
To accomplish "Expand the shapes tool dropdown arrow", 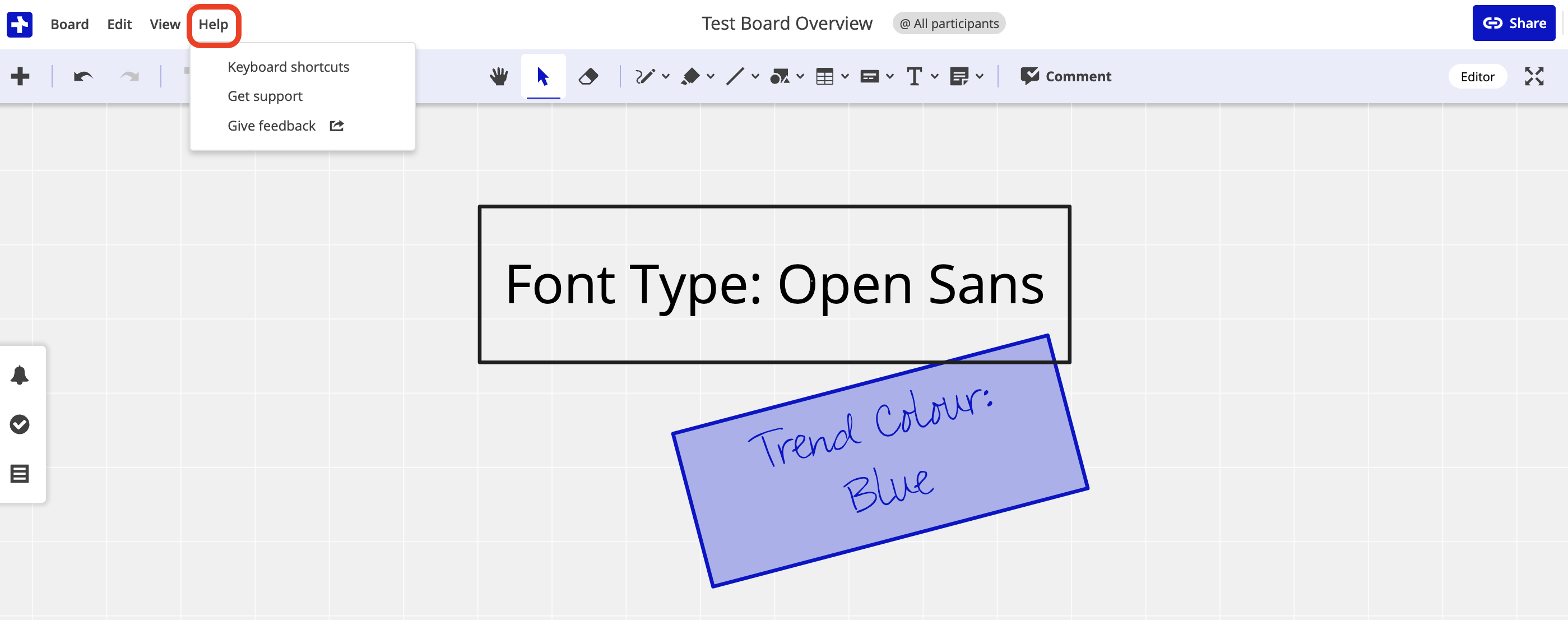I will click(x=800, y=76).
